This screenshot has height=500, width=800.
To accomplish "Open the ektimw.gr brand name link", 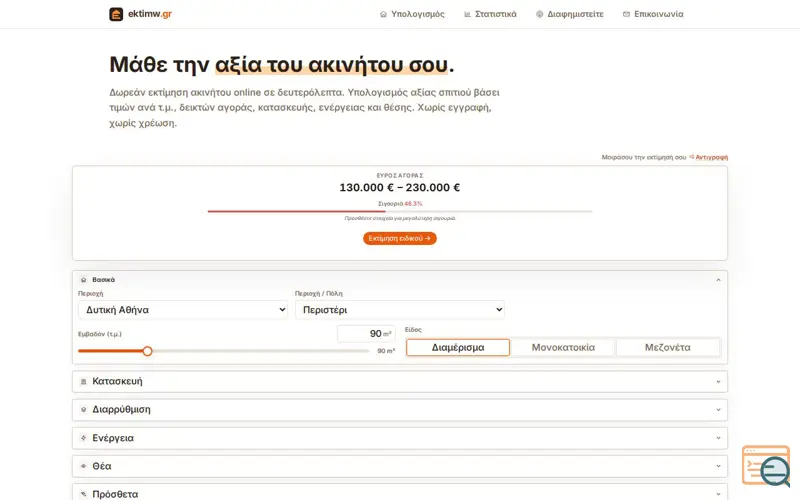I will 149,14.
